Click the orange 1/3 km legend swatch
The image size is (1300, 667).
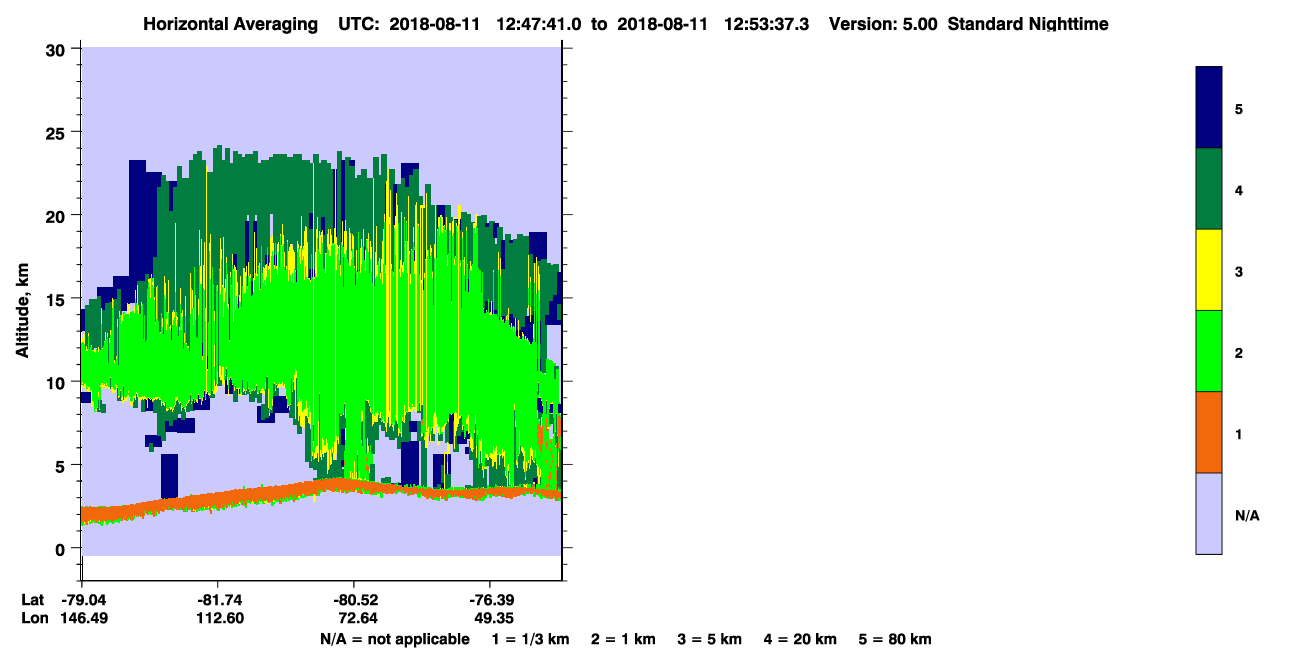click(x=1209, y=432)
